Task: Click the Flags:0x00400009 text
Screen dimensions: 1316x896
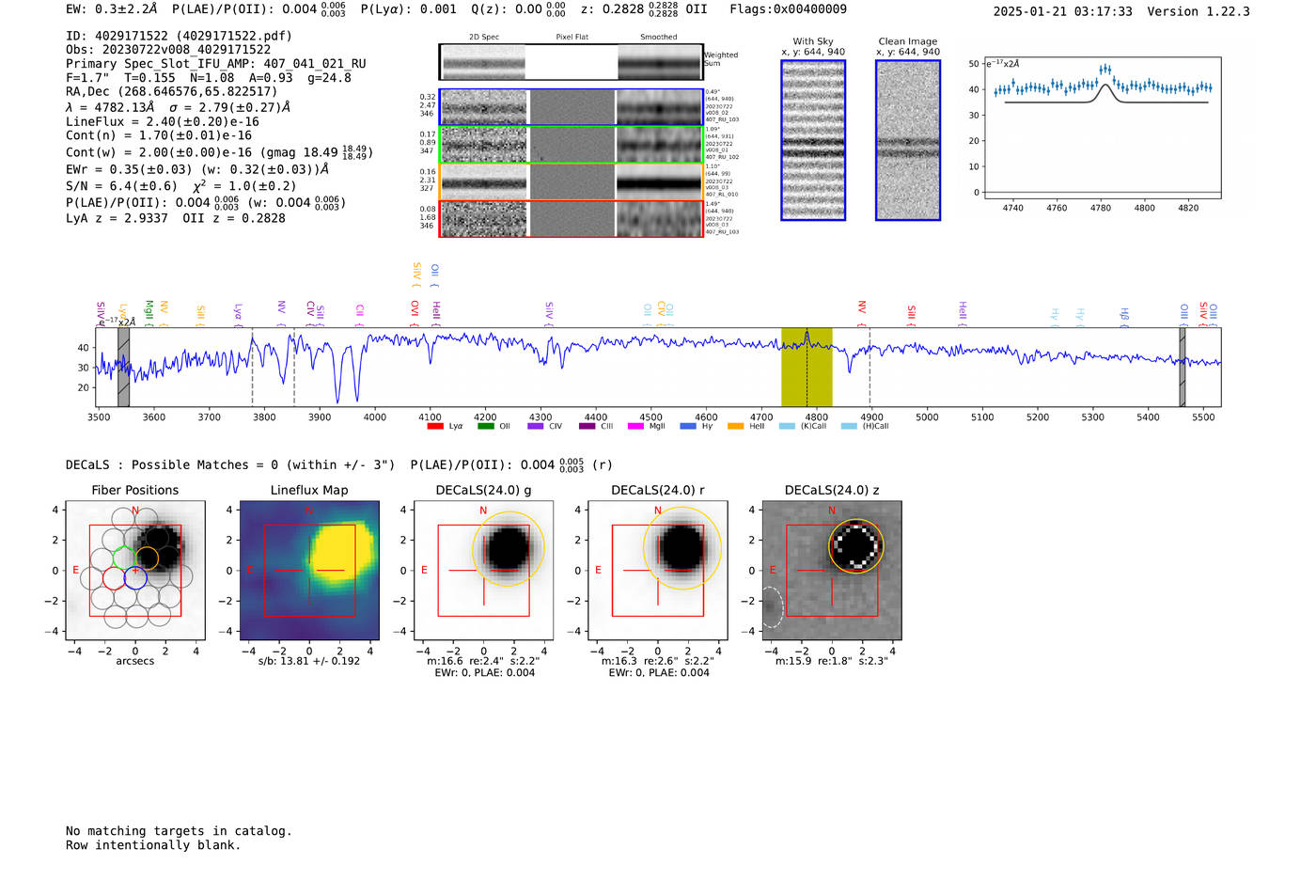Action: click(x=788, y=9)
